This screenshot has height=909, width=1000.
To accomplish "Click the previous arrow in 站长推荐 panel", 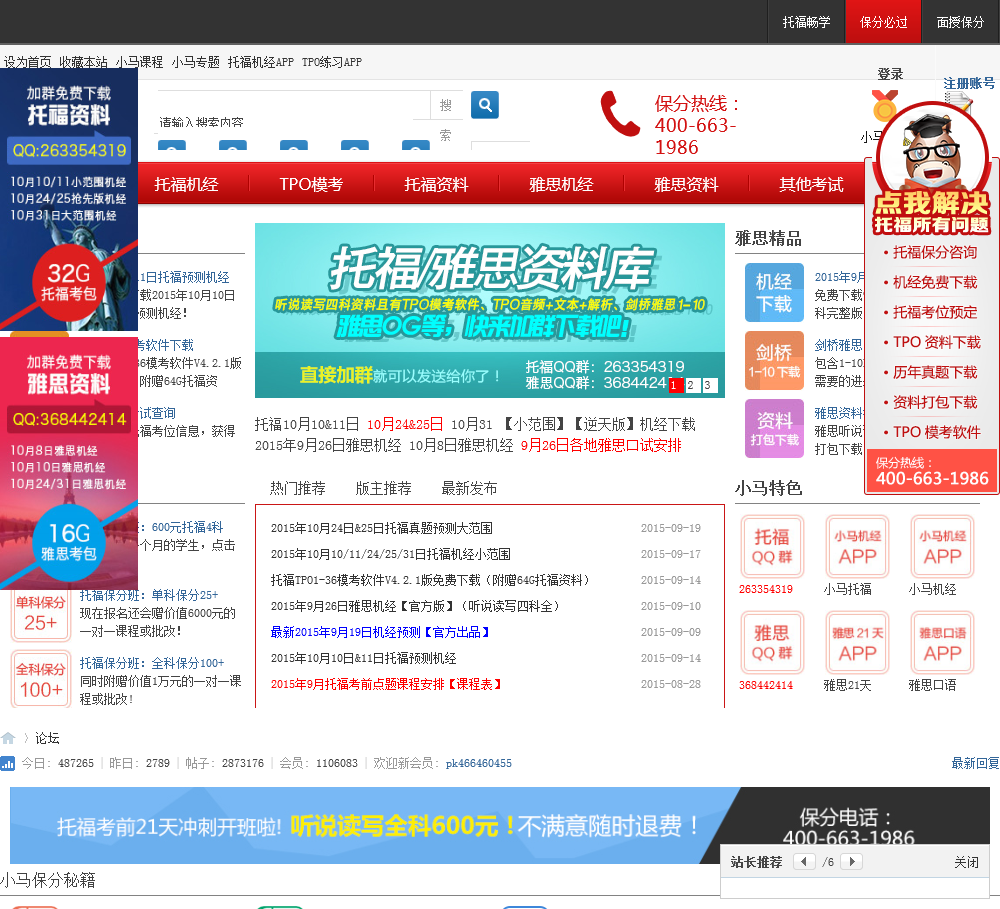I will pyautogui.click(x=804, y=862).
